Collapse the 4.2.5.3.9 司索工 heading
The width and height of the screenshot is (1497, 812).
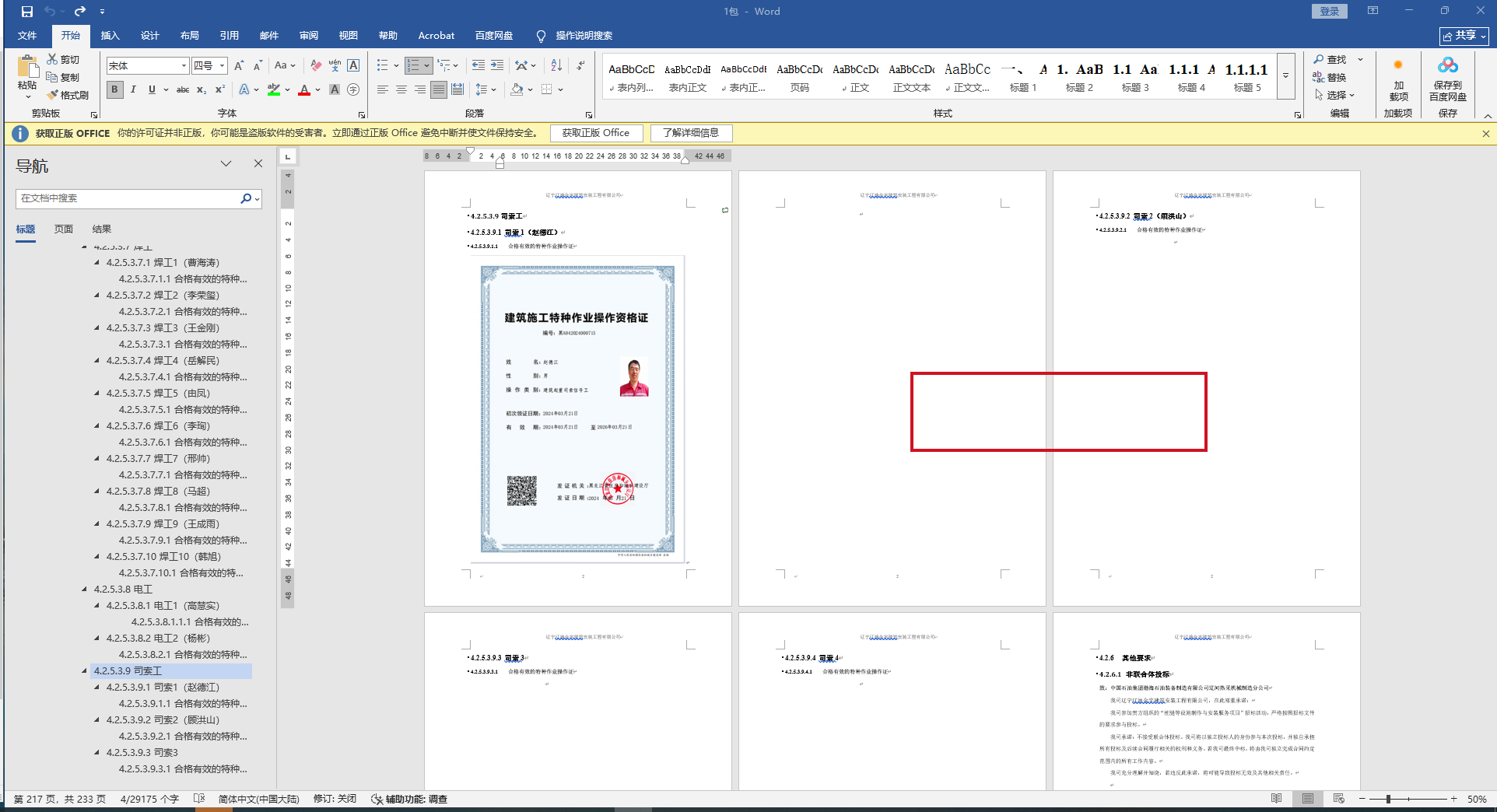(84, 670)
